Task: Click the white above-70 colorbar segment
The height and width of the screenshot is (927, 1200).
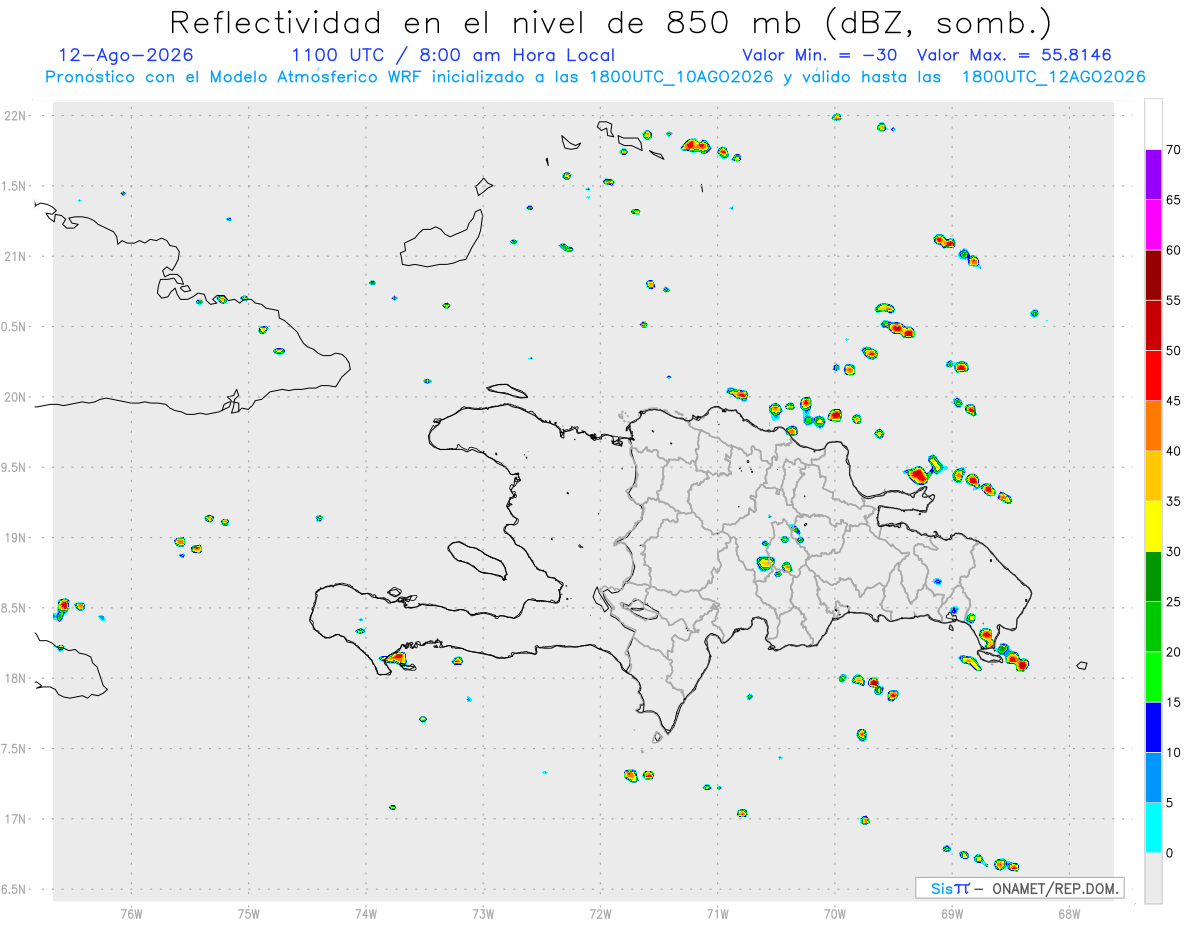Action: pos(1153,124)
